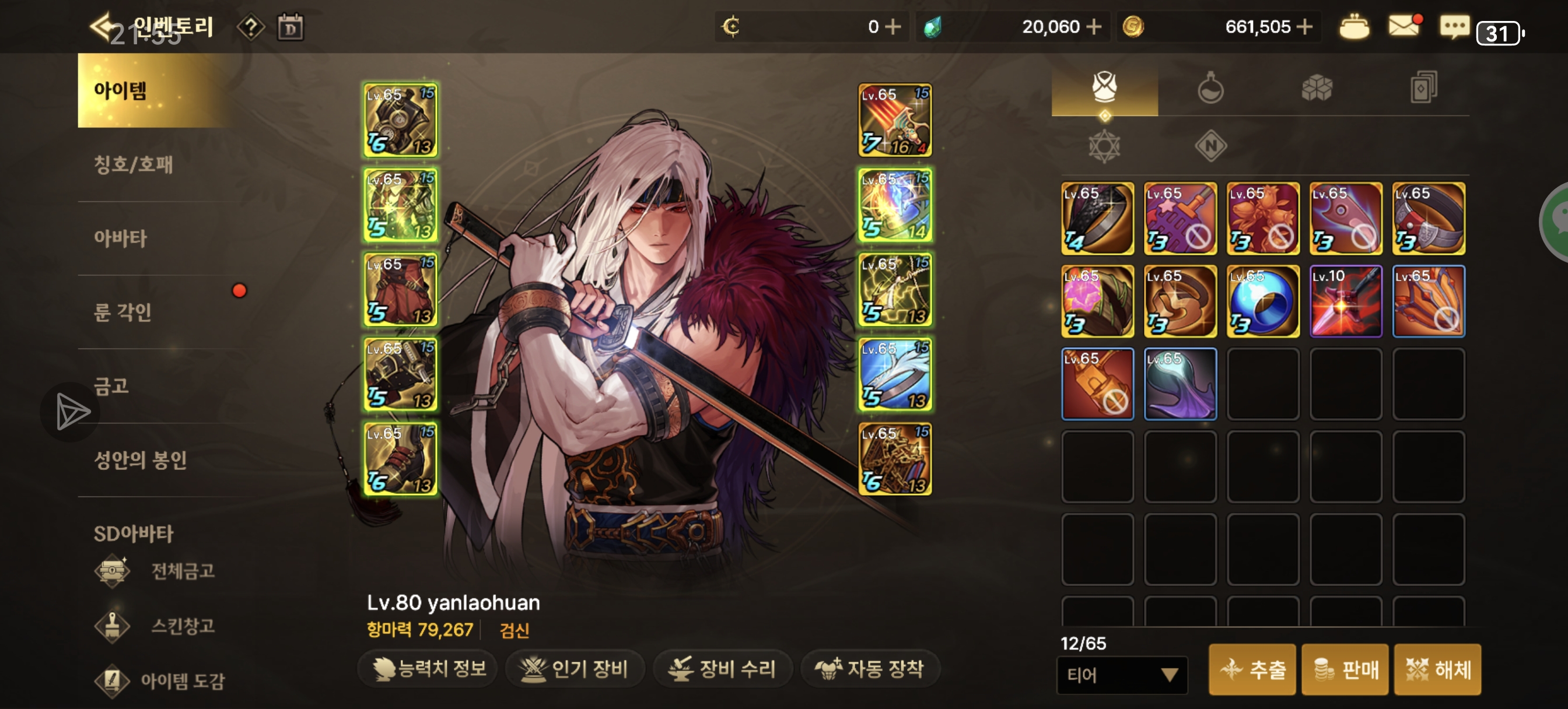Image resolution: width=1568 pixels, height=709 pixels.
Task: Click the 판매 sell button
Action: click(x=1345, y=669)
